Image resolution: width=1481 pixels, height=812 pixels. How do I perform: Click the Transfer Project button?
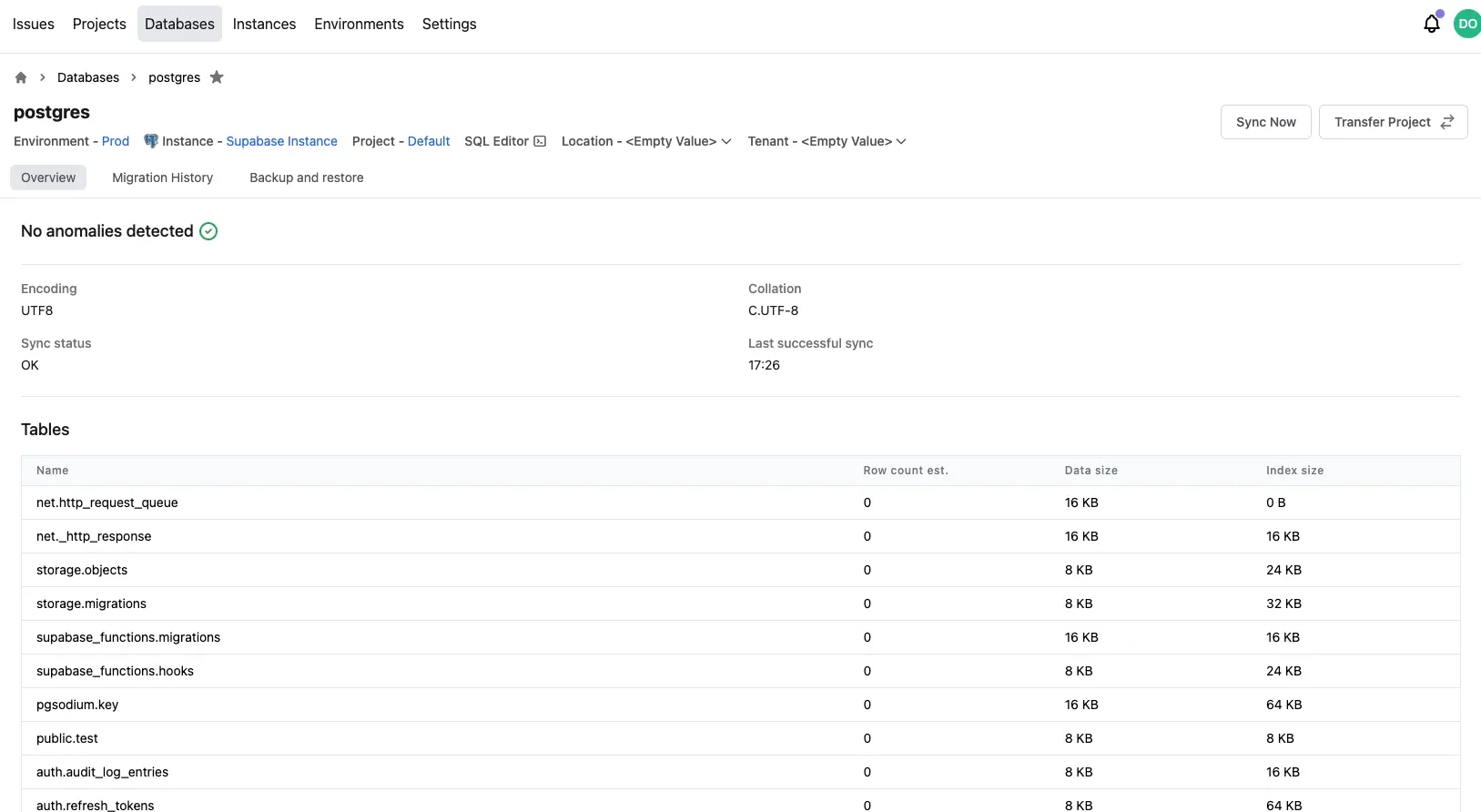point(1393,122)
